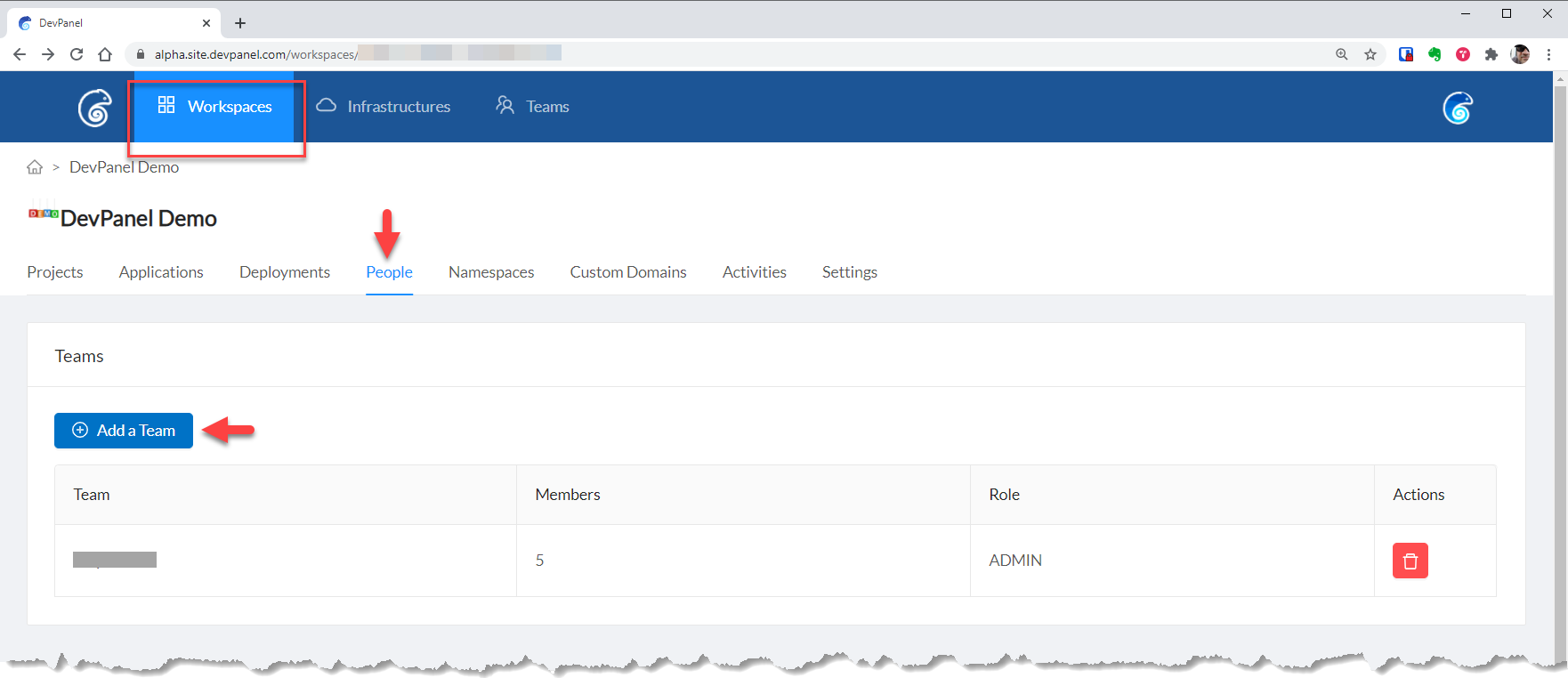Bookmark the page with the star icon
Screen dimensions: 1568x678
tap(1370, 54)
